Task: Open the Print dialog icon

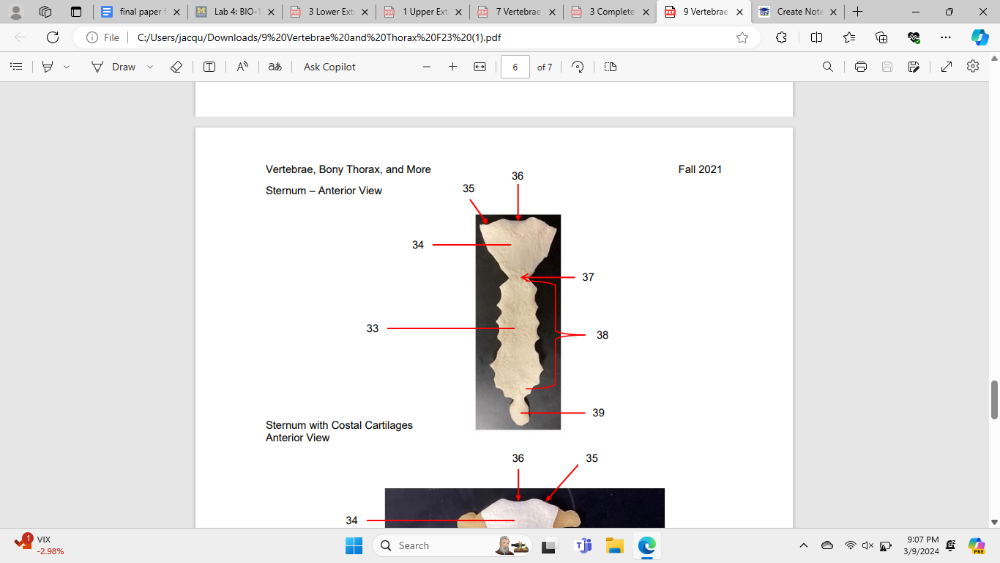Action: point(860,67)
